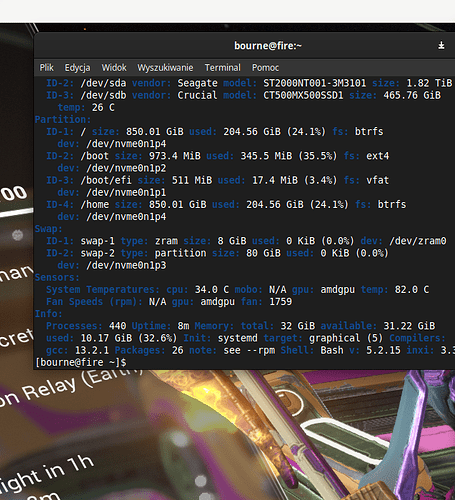Click the zram swap type
The height and width of the screenshot is (500, 455).
coord(166,241)
